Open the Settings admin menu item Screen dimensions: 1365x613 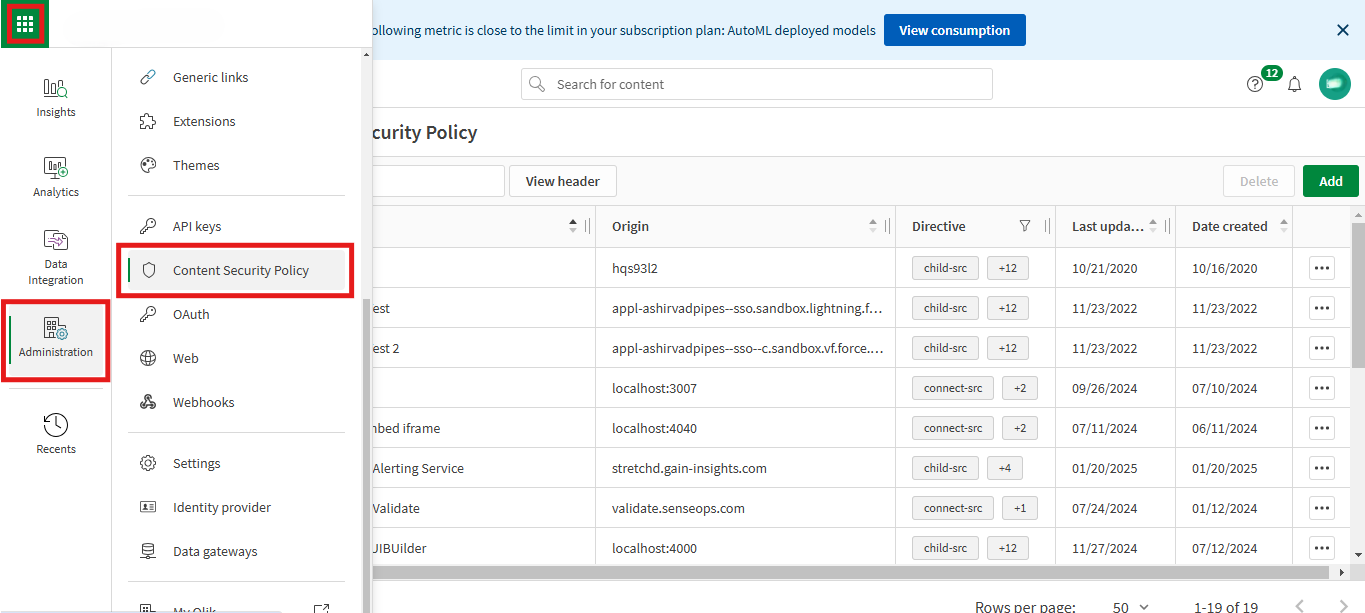point(196,463)
